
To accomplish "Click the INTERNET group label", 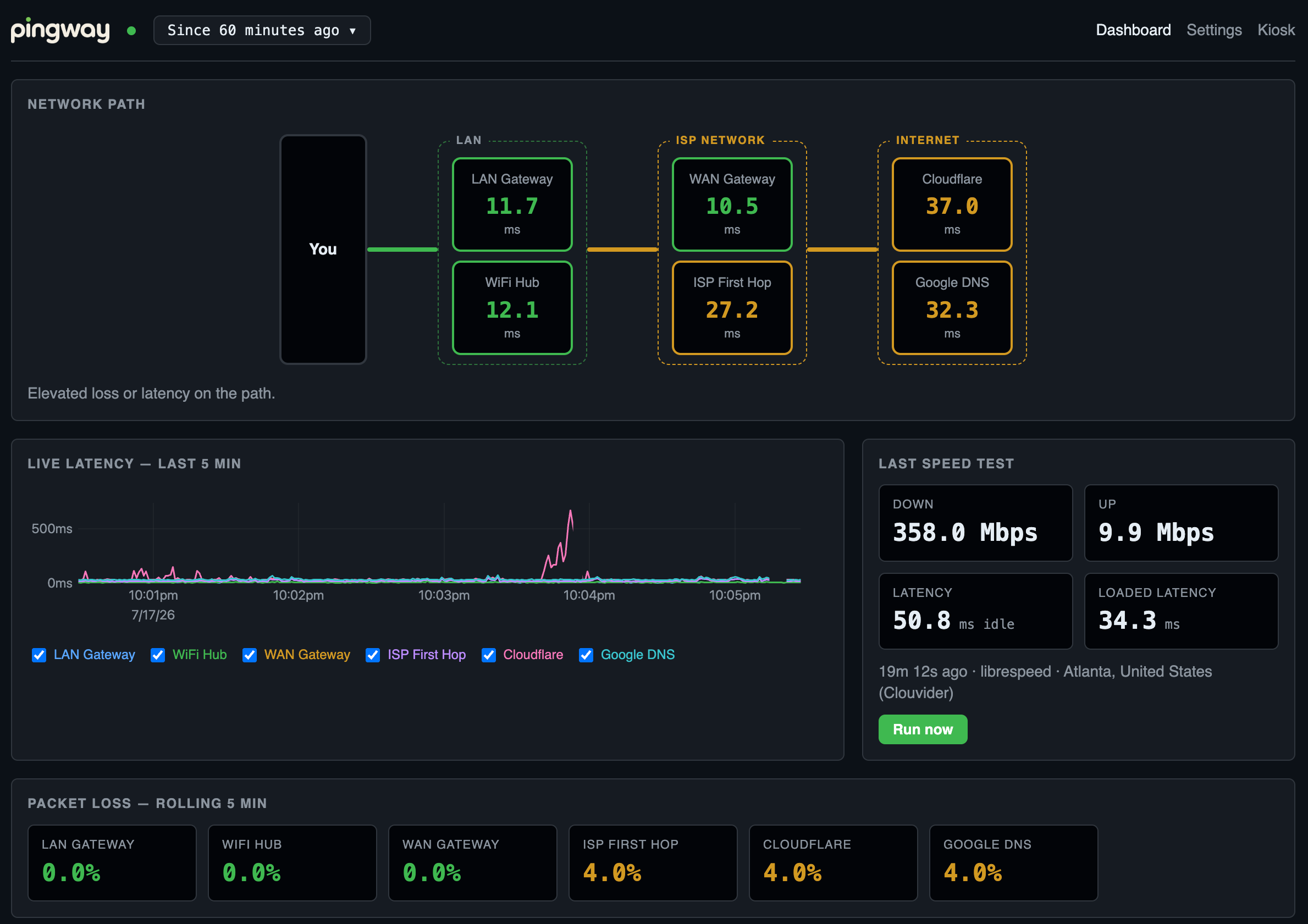I will tap(928, 140).
